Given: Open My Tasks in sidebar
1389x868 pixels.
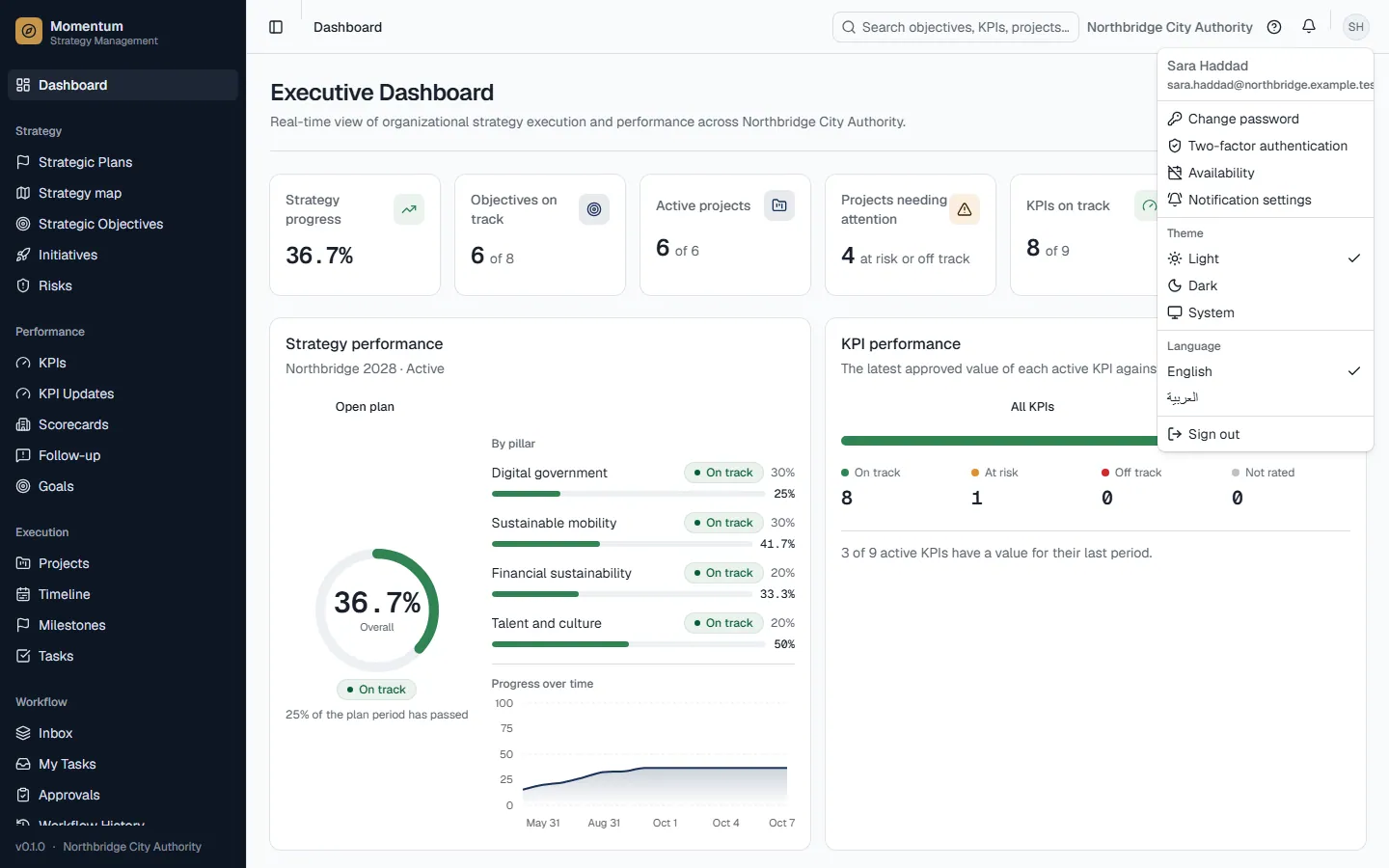Looking at the screenshot, I should coord(123,764).
